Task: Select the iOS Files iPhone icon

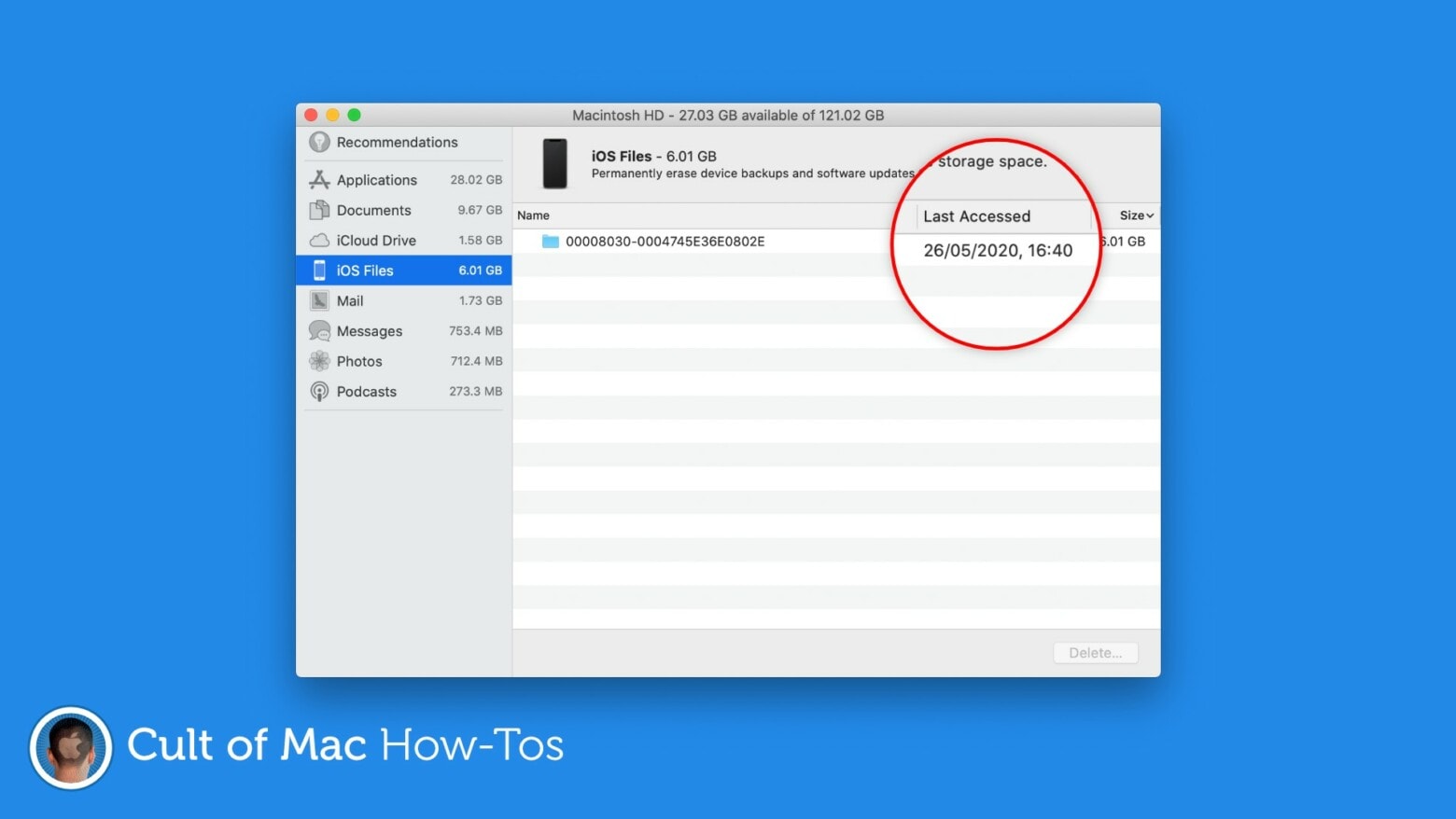Action: [x=321, y=270]
